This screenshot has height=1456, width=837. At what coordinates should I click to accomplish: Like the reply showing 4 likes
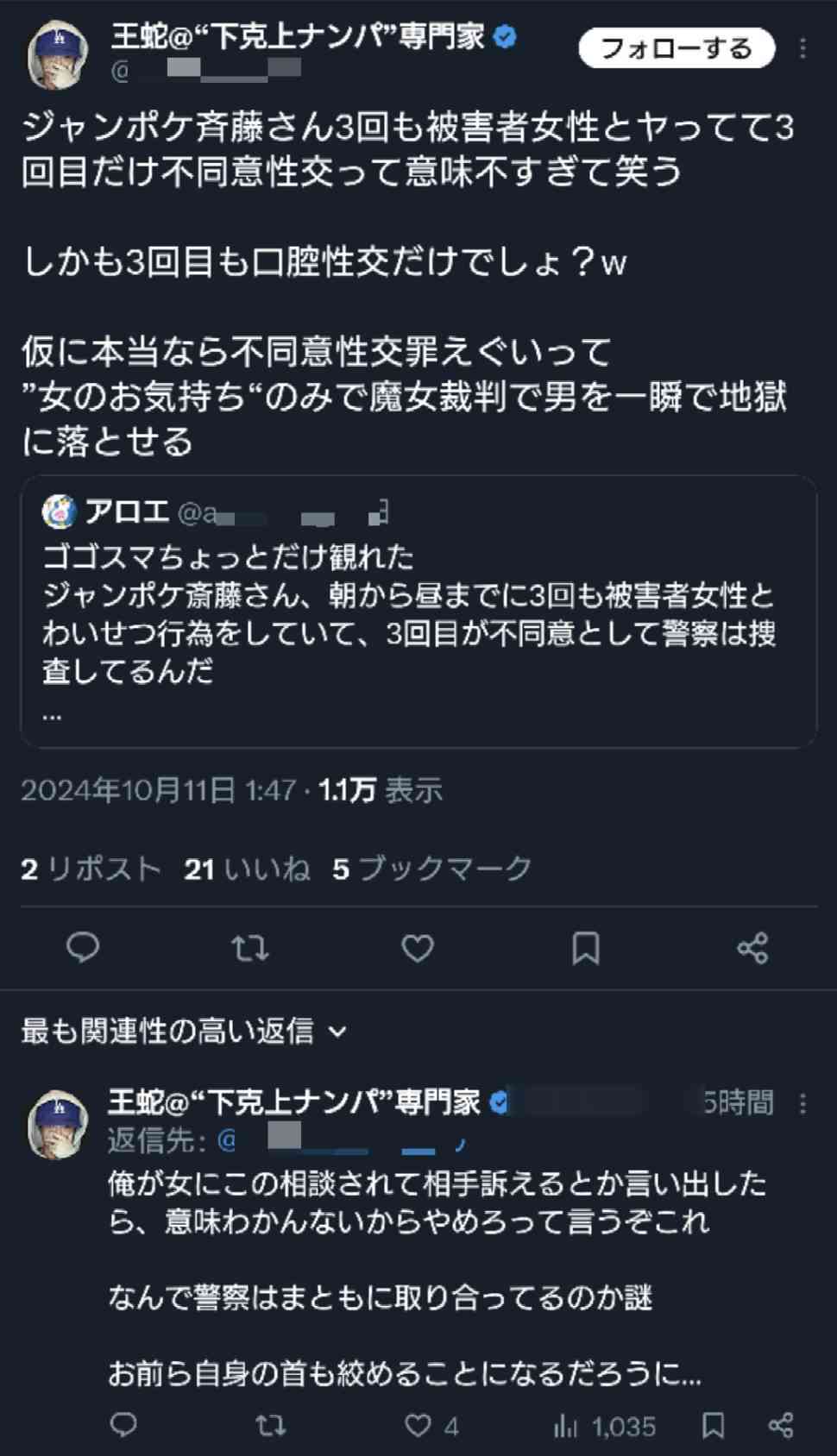tap(431, 1425)
